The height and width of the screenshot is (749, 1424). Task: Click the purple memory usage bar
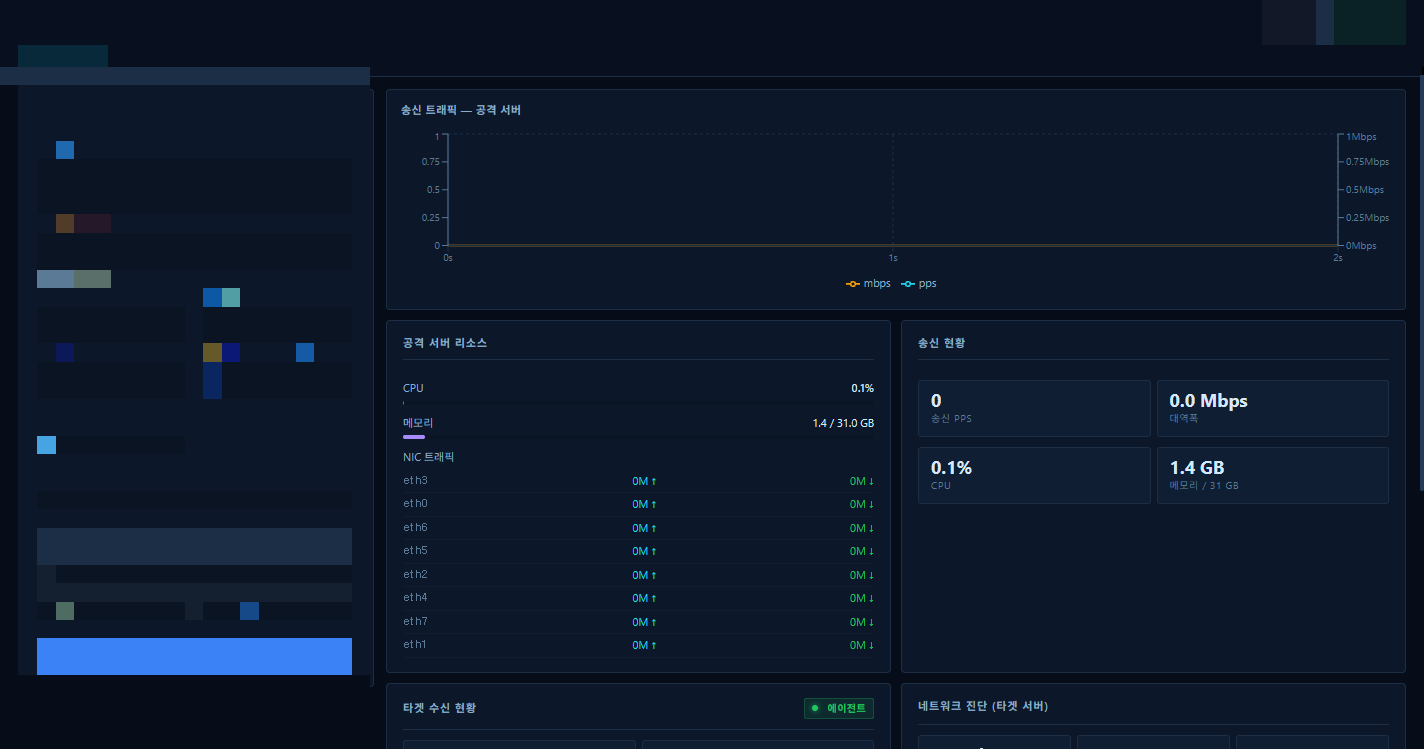[414, 437]
